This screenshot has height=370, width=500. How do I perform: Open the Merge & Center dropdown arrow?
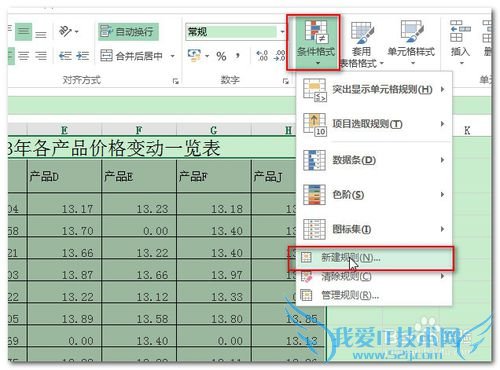click(173, 56)
